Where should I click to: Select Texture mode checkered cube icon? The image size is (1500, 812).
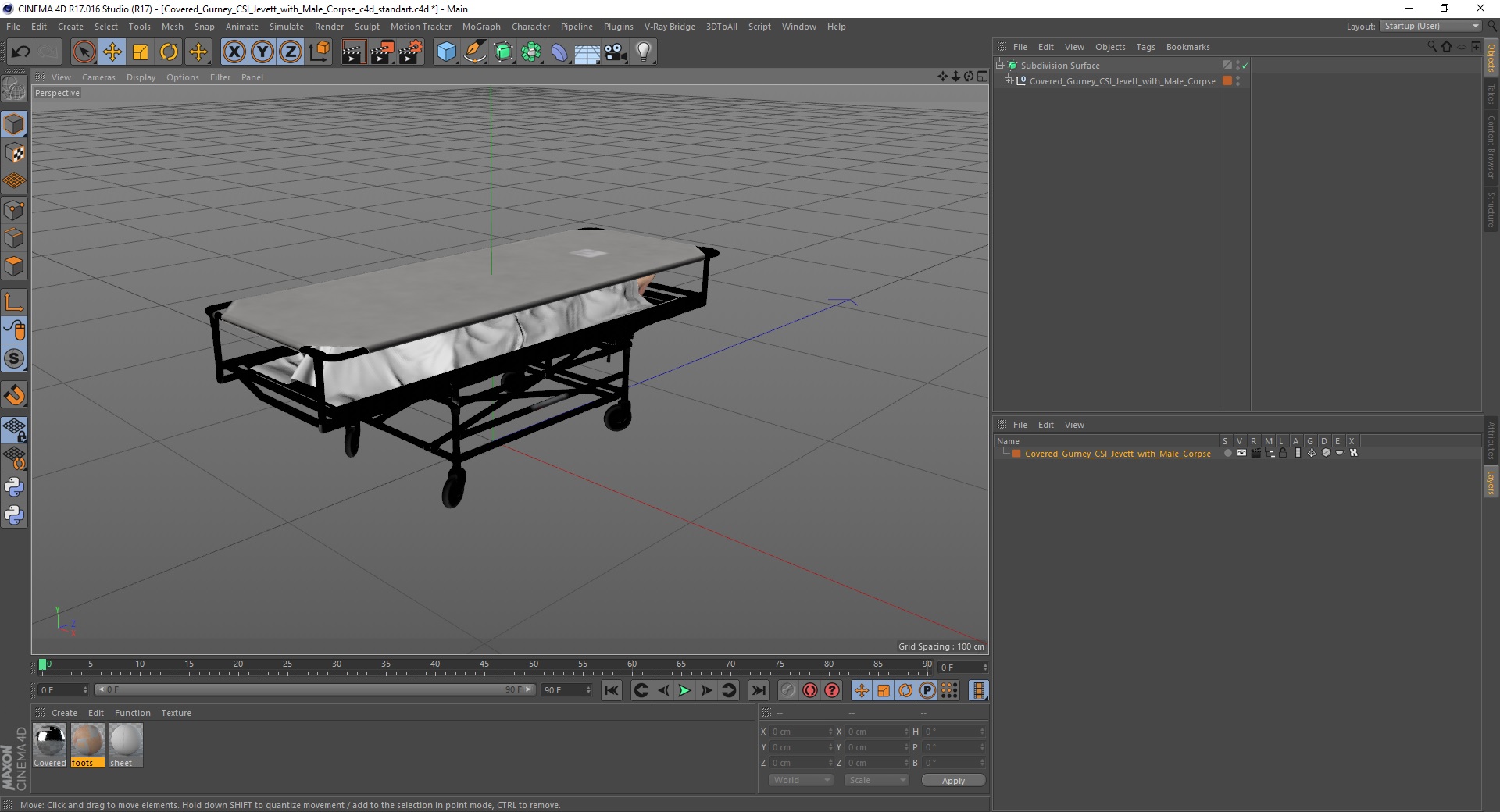coord(14,153)
